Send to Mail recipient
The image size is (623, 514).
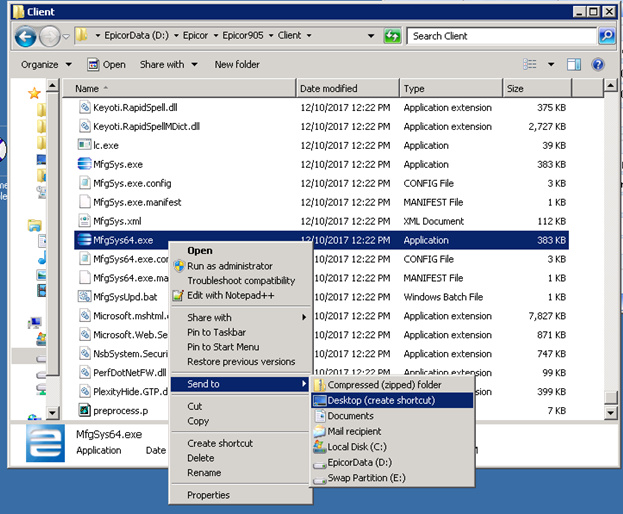pyautogui.click(x=392, y=431)
